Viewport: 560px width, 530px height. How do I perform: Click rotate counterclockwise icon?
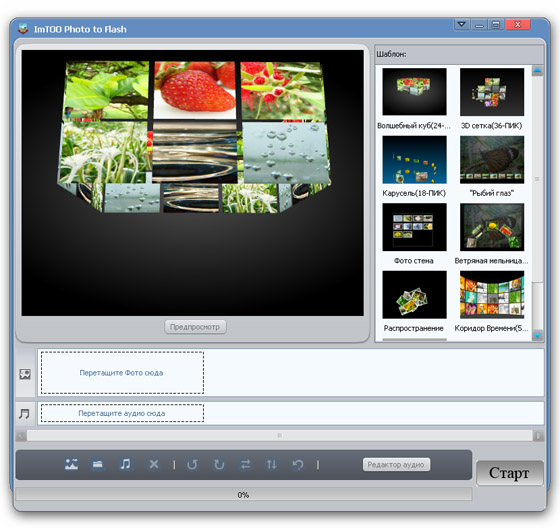point(192,464)
